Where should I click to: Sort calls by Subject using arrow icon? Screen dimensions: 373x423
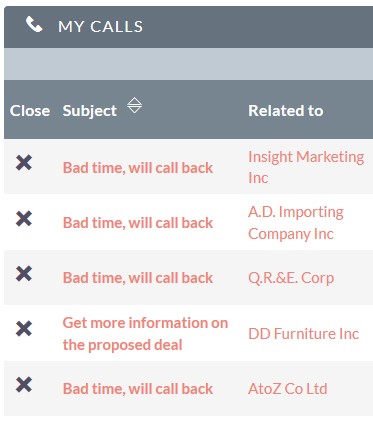click(134, 105)
